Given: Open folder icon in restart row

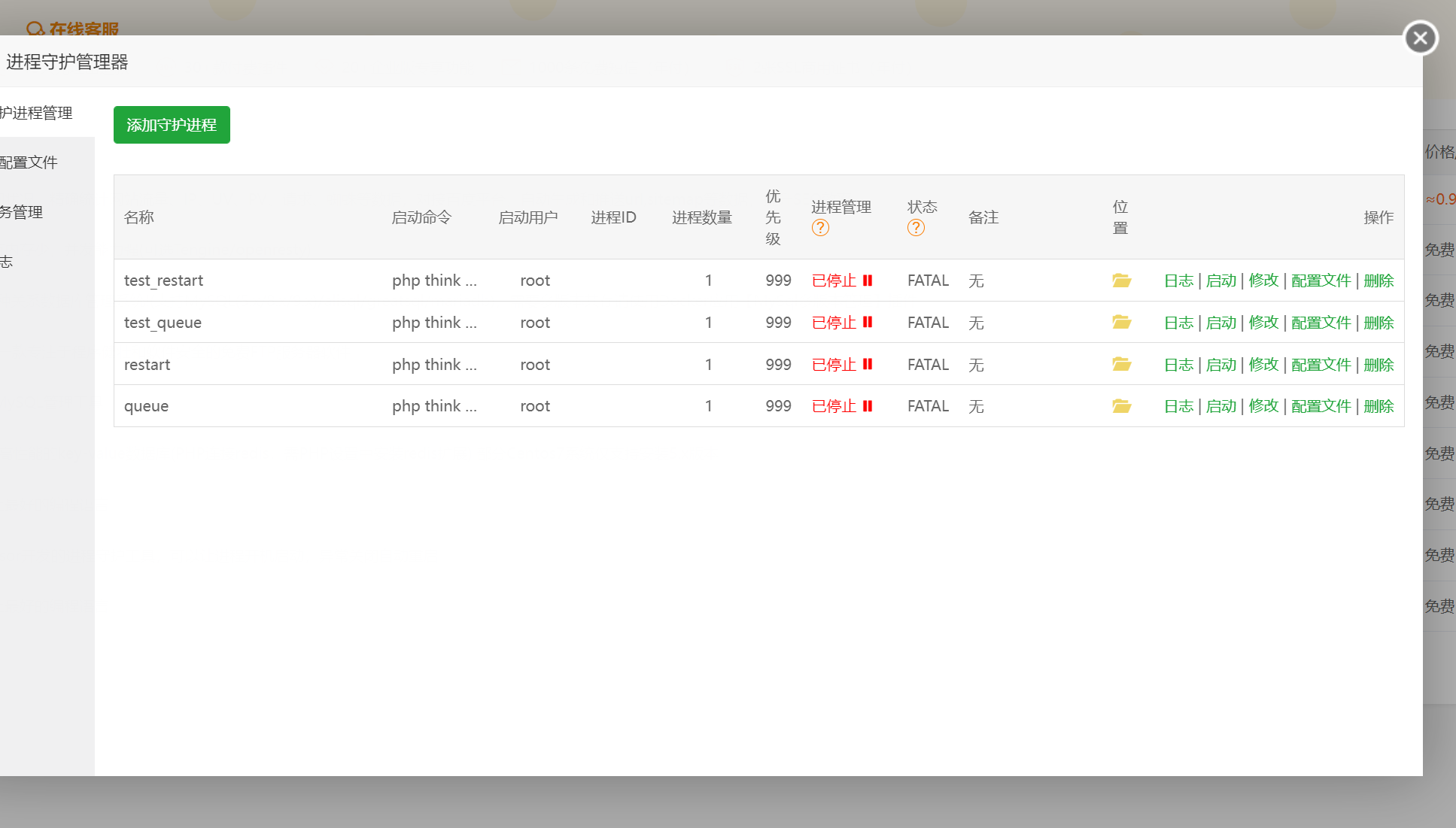Looking at the screenshot, I should (1121, 365).
